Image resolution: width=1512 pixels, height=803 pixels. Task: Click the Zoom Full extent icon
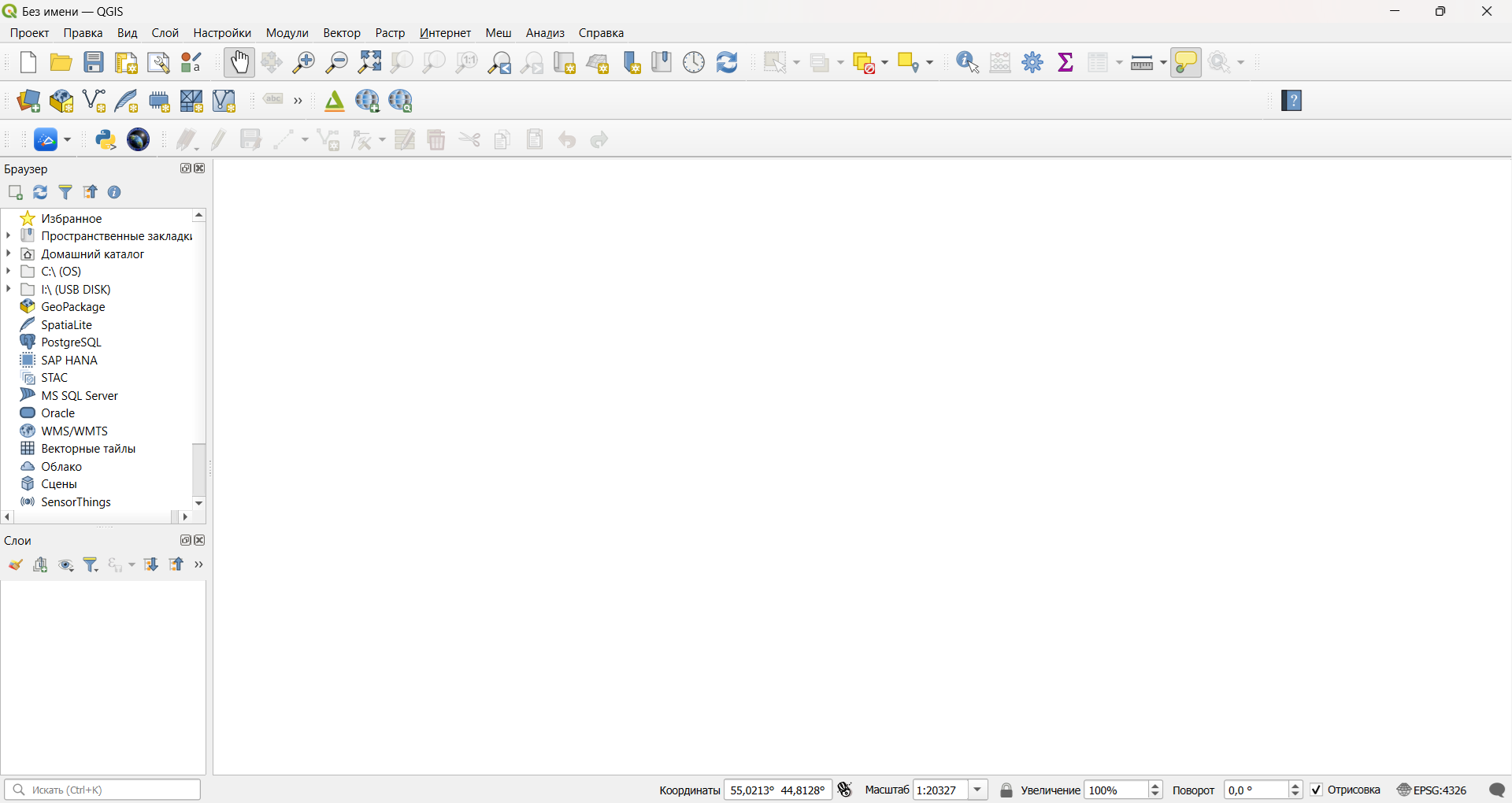369,62
